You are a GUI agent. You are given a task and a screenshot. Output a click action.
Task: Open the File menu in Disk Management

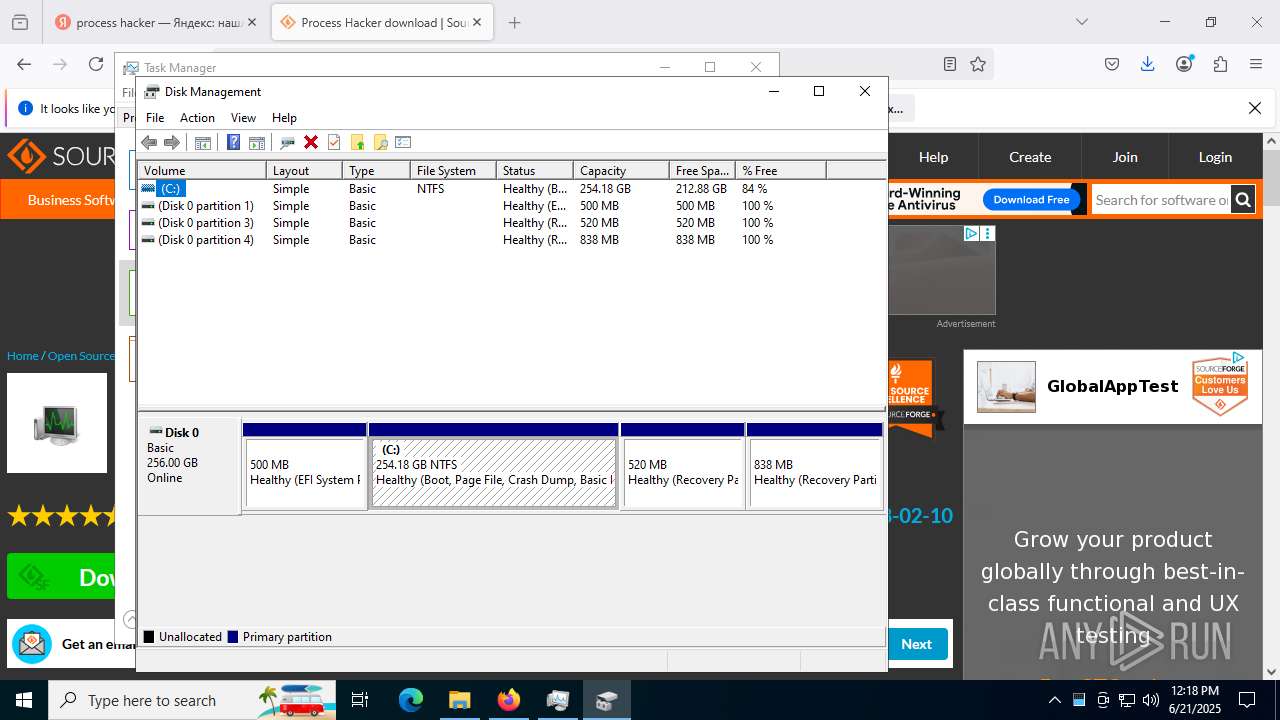(155, 118)
